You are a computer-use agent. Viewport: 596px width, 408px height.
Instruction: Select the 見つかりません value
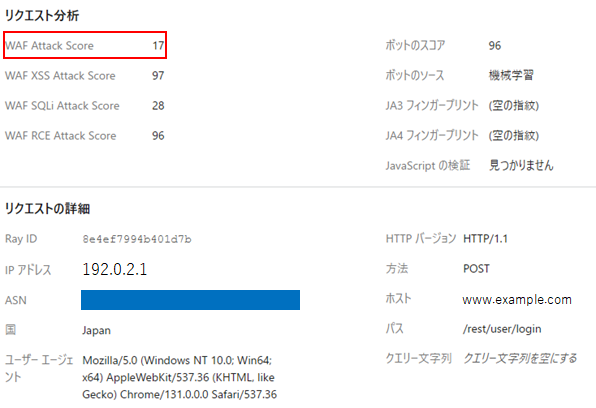click(x=521, y=165)
